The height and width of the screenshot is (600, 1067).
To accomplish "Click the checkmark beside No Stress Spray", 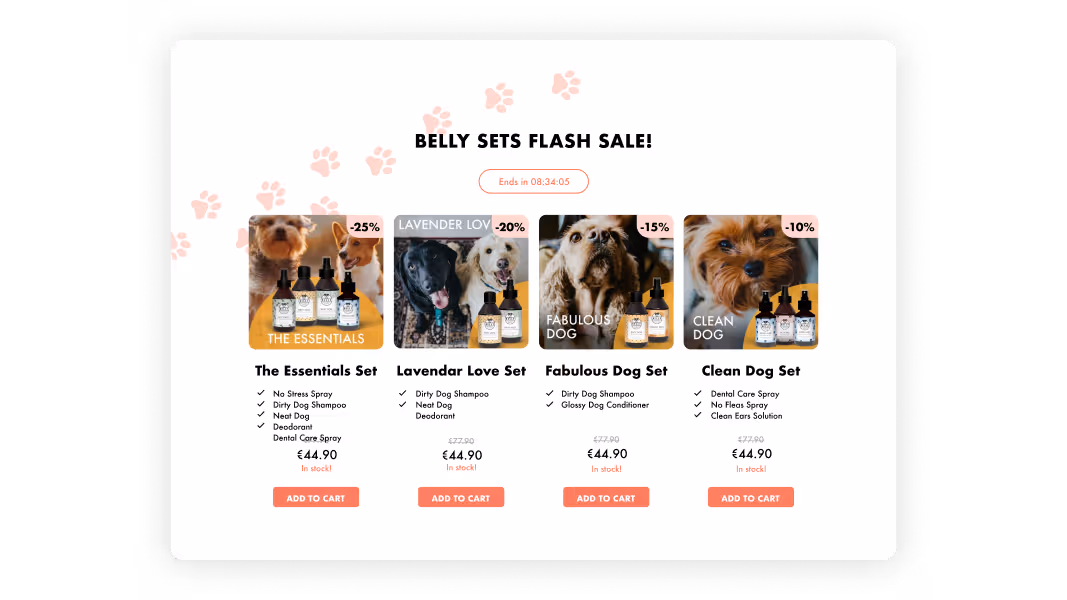I will (x=261, y=393).
